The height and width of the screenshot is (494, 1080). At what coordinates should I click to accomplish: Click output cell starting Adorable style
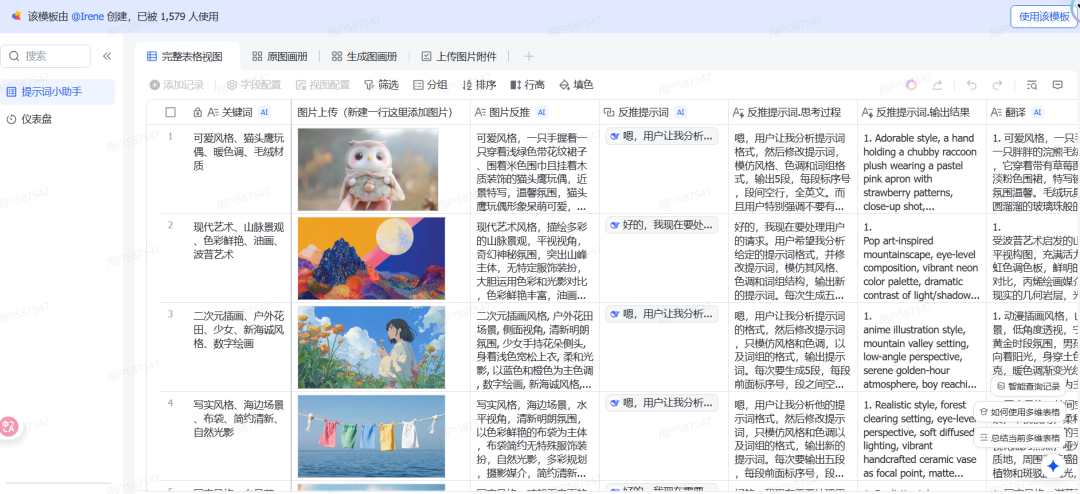click(x=922, y=169)
